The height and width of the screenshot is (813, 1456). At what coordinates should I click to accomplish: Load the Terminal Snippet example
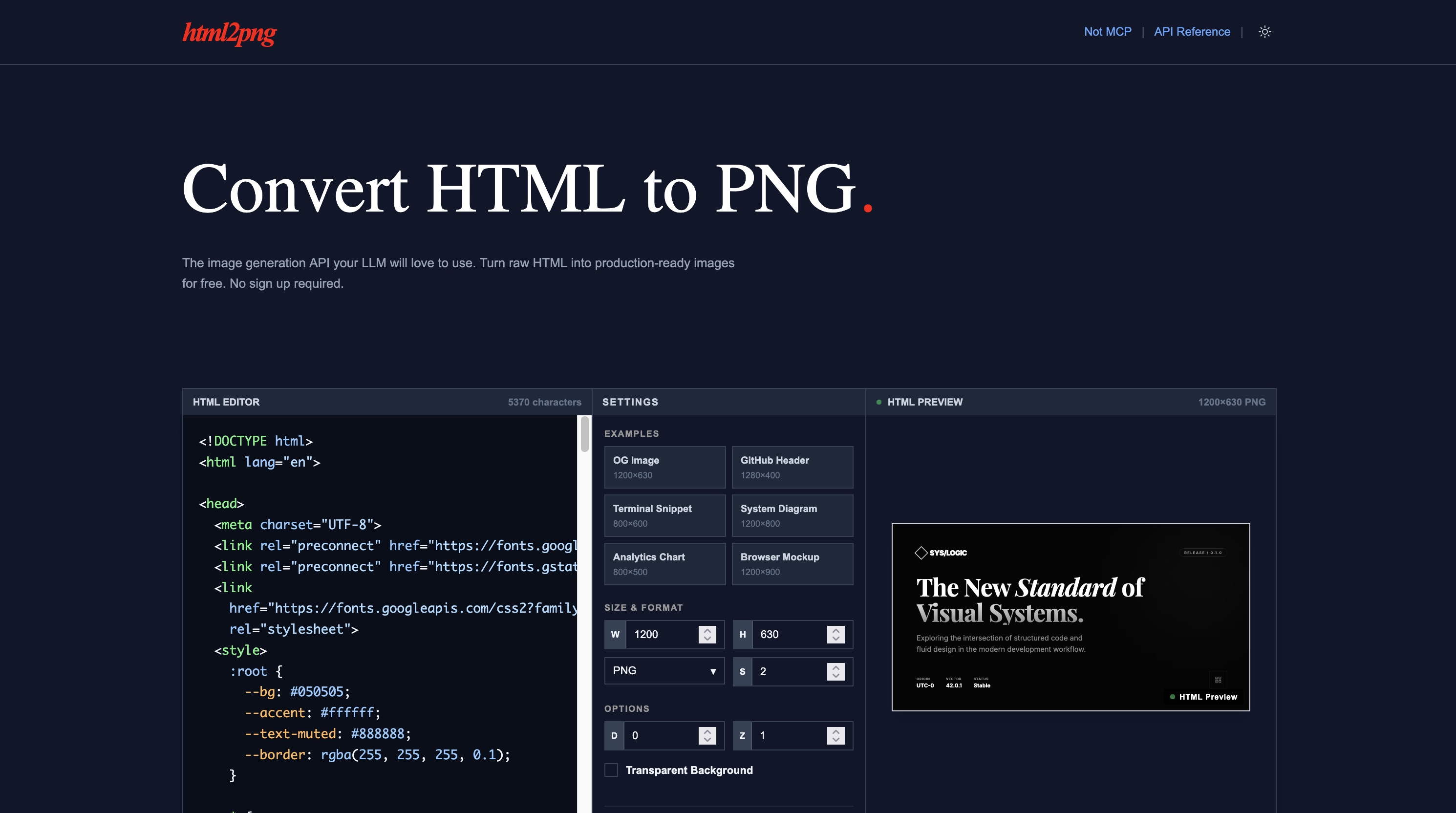coord(664,515)
